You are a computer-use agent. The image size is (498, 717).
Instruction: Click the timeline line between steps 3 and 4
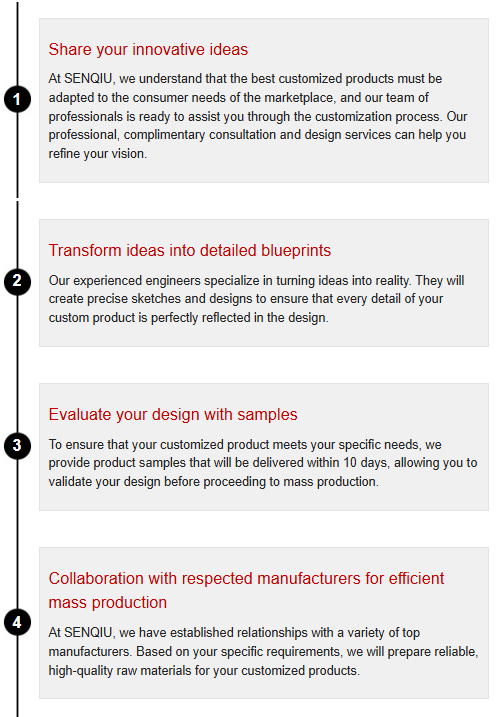[17, 534]
